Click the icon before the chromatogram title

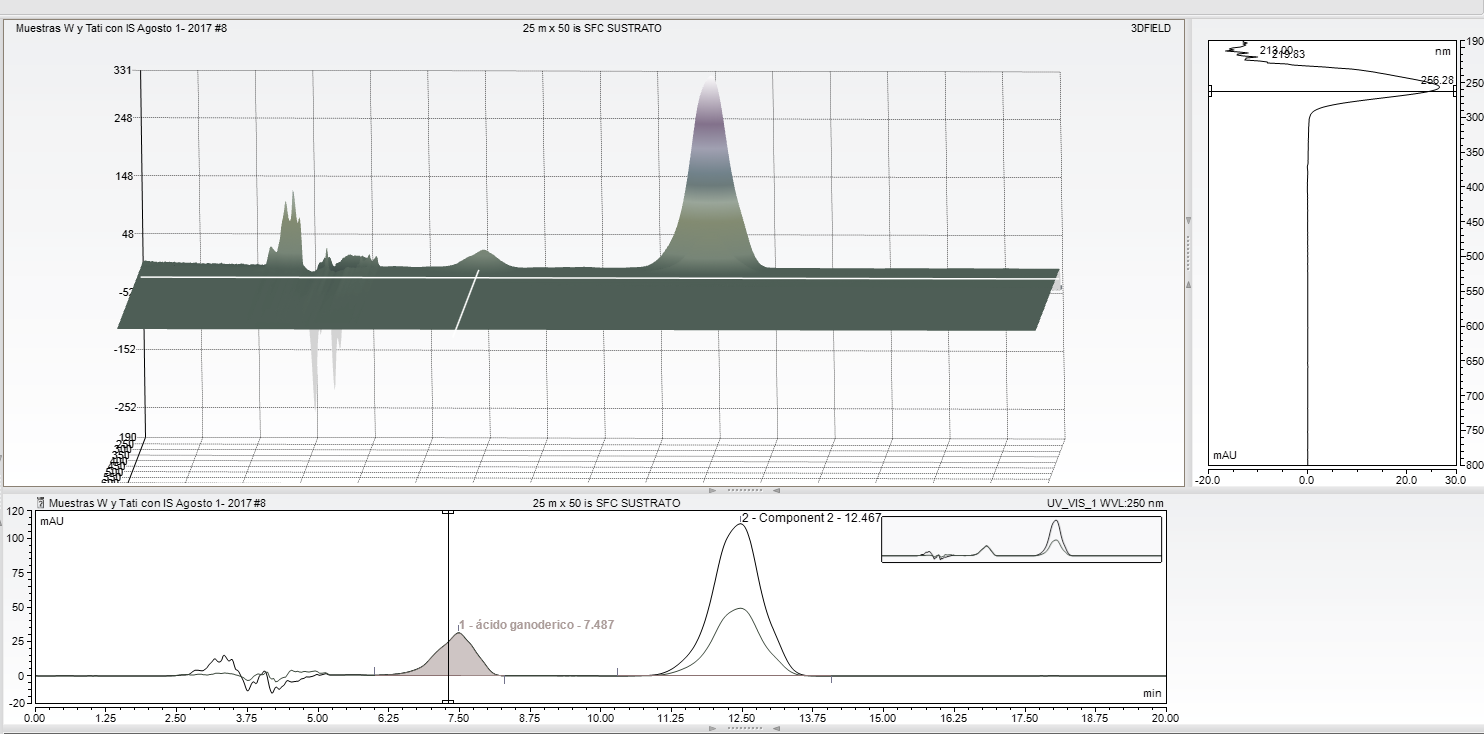pyautogui.click(x=41, y=503)
